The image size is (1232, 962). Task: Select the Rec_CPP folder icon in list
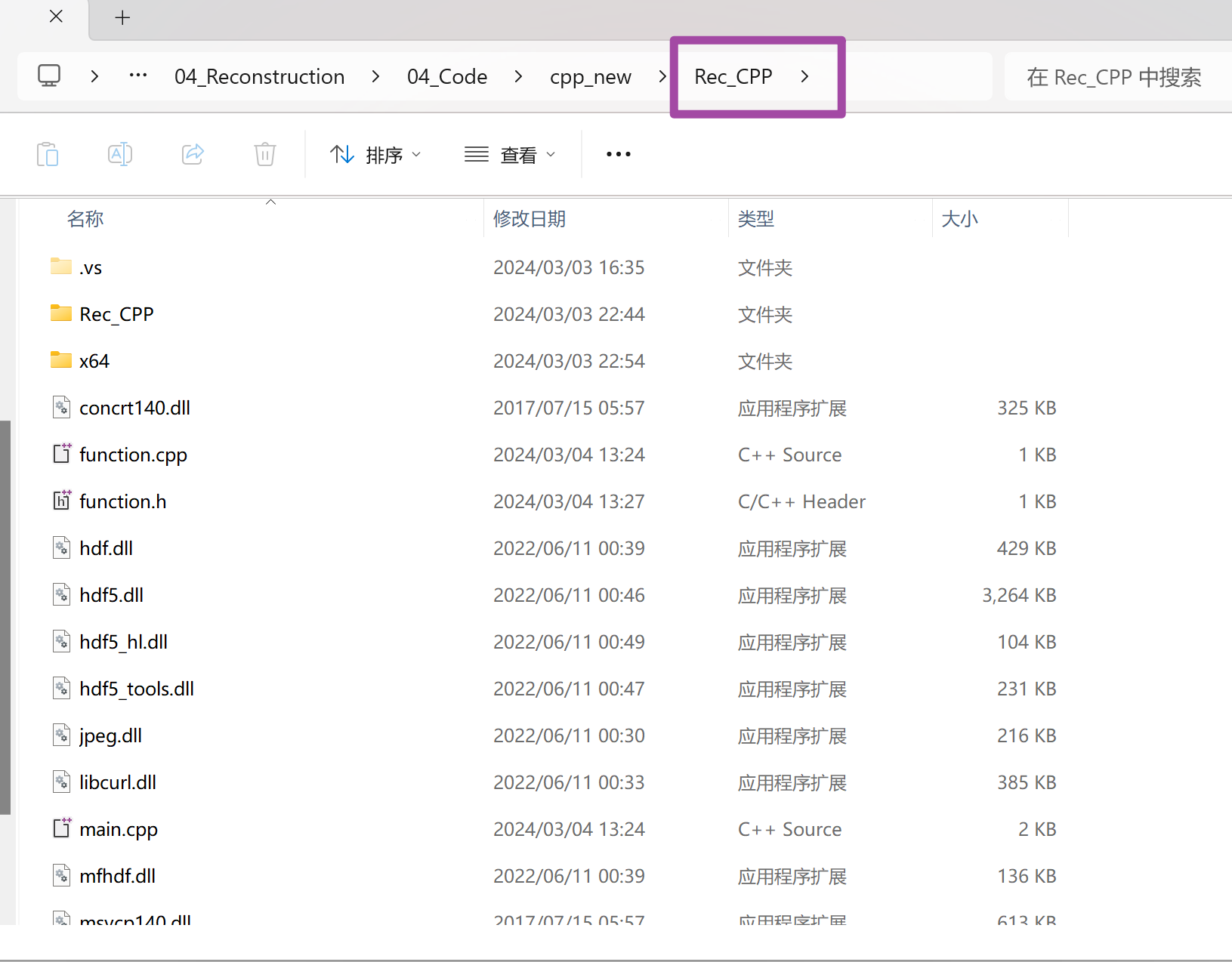click(61, 313)
